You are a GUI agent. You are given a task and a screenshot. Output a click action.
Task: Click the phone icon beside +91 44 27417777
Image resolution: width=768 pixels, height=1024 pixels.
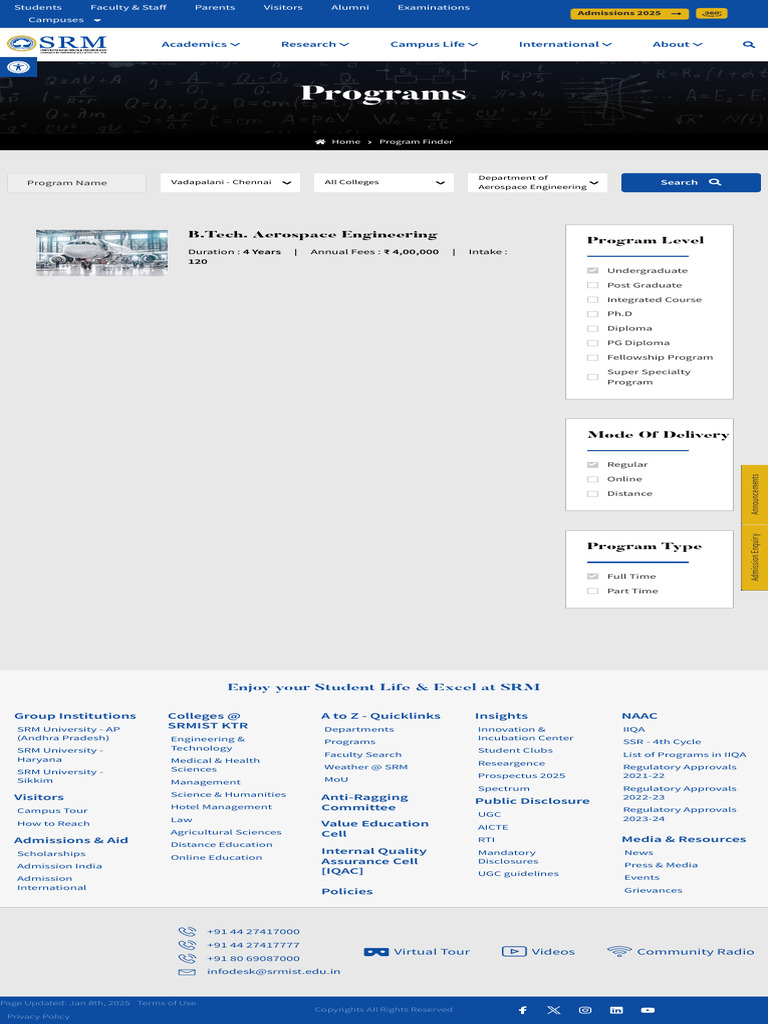(x=187, y=945)
